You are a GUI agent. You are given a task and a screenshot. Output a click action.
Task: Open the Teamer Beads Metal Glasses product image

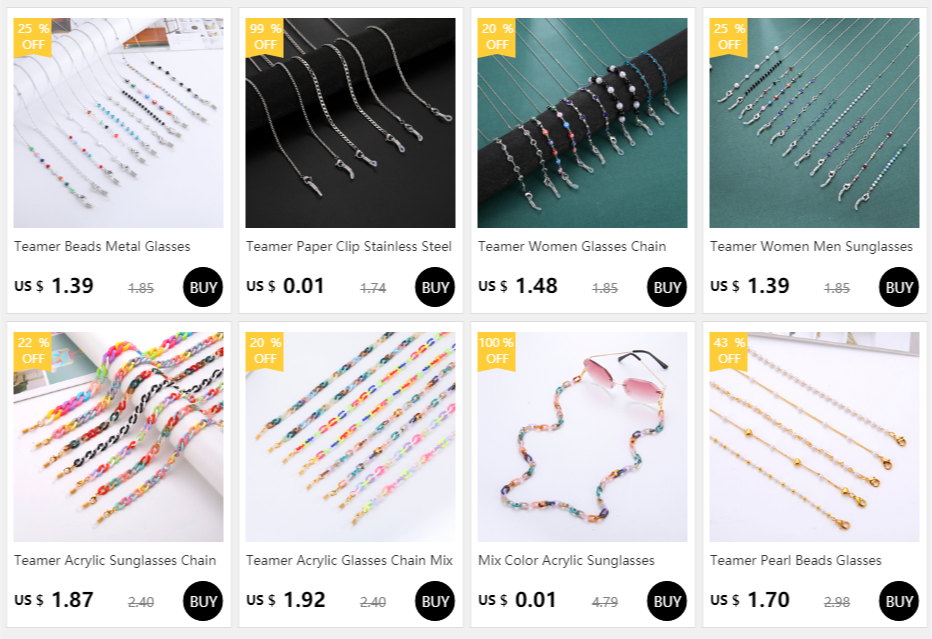pos(118,122)
